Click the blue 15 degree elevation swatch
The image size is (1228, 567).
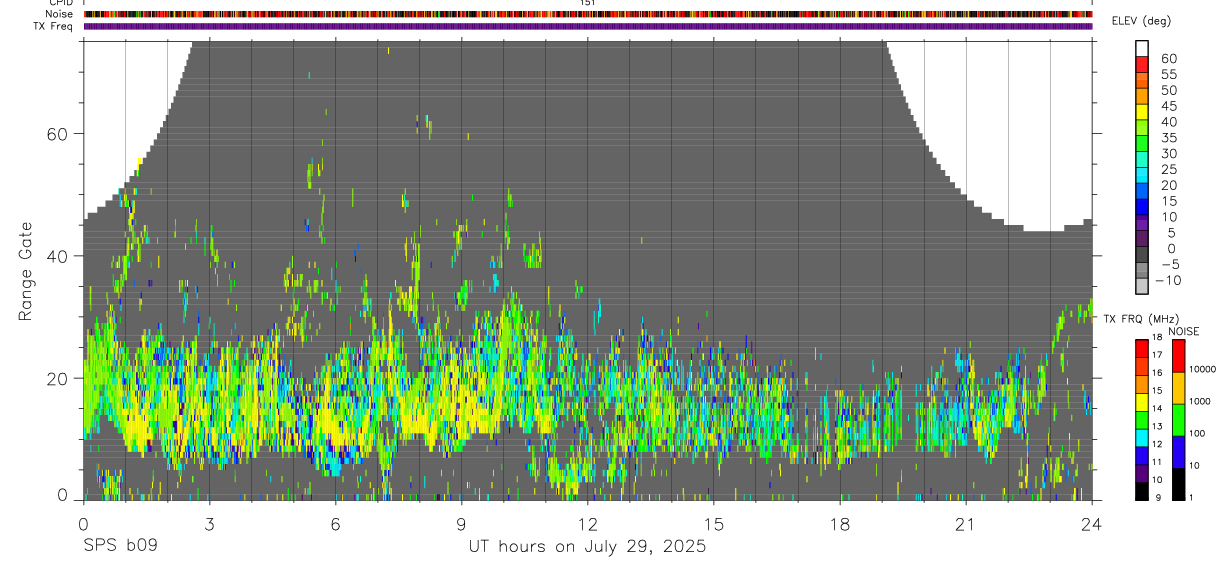[x=1142, y=207]
